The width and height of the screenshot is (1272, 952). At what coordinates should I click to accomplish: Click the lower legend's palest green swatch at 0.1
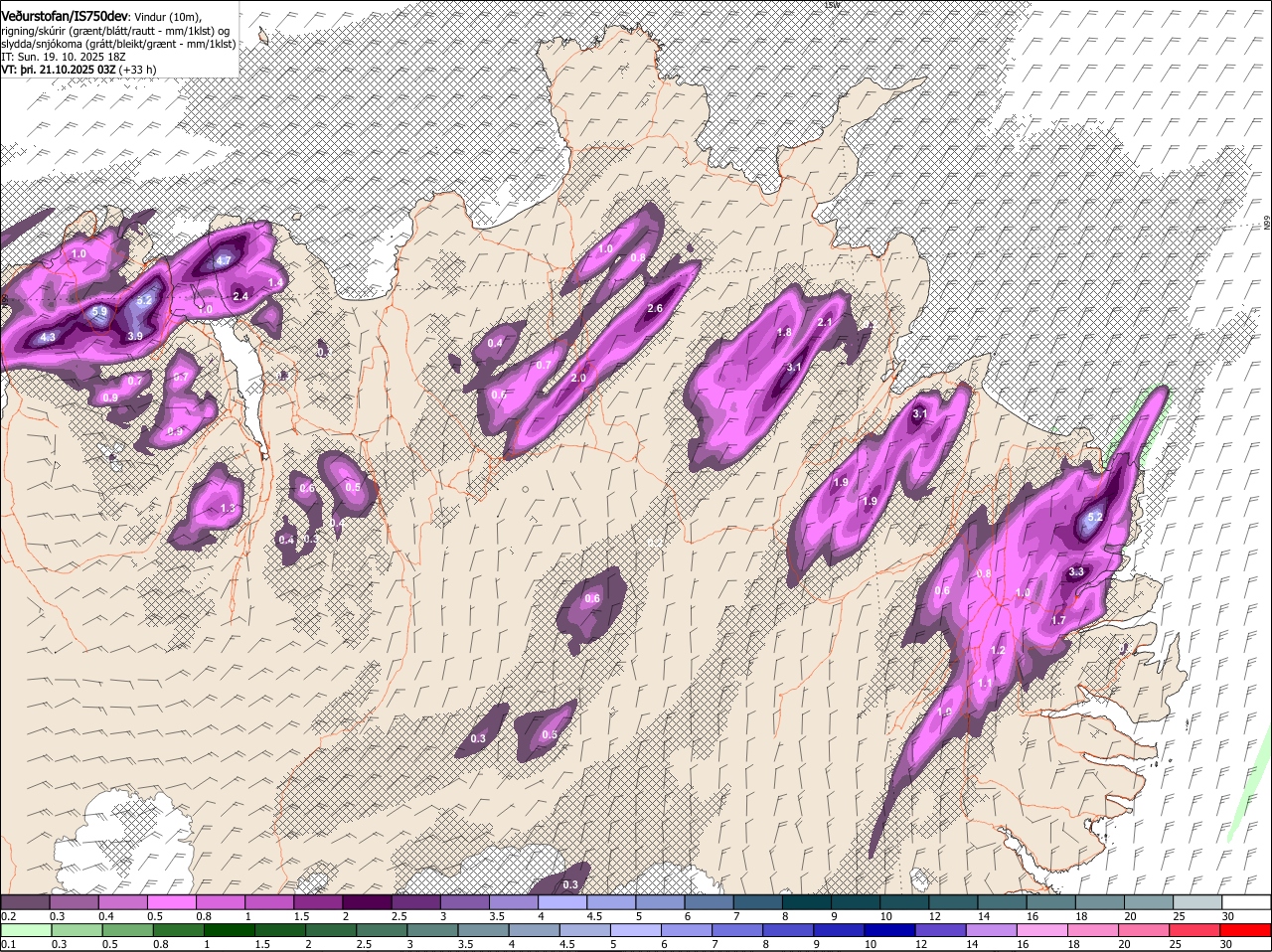(25, 931)
